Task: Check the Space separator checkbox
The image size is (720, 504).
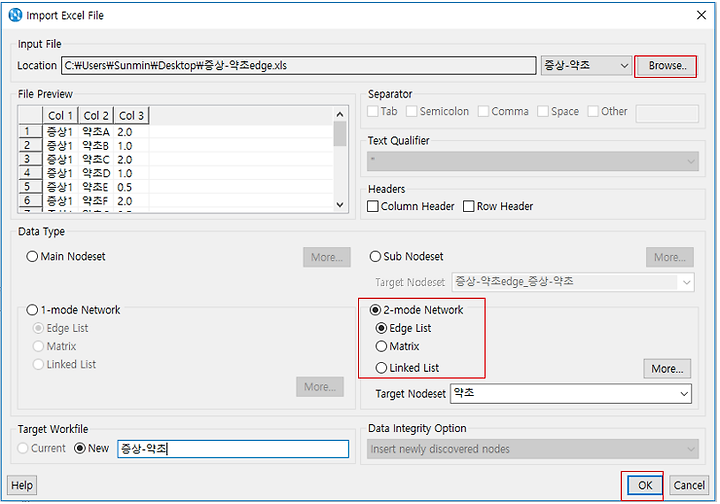Action: click(543, 112)
